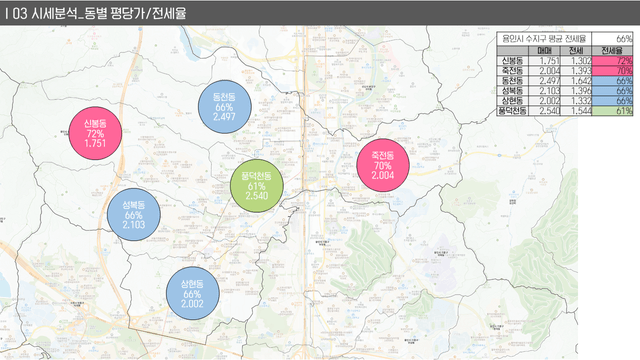Select the 상현동 row label in the table
Image resolution: width=640 pixels, height=360 pixels.
pos(513,100)
